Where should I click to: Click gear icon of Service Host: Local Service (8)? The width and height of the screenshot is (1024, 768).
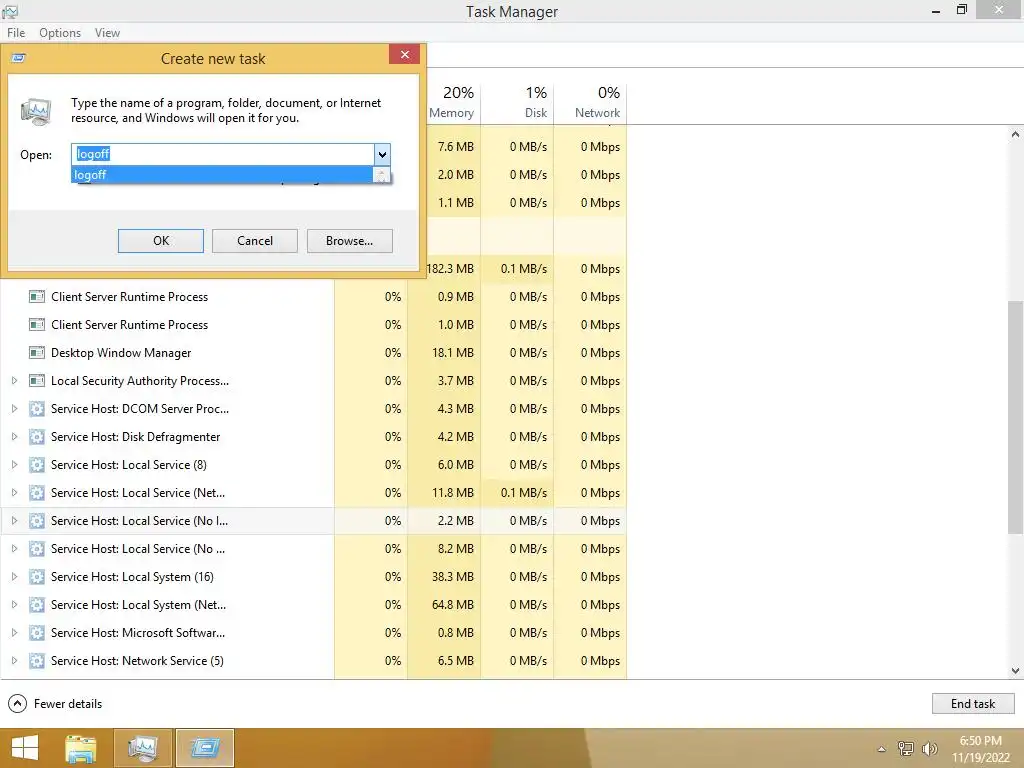pyautogui.click(x=37, y=465)
